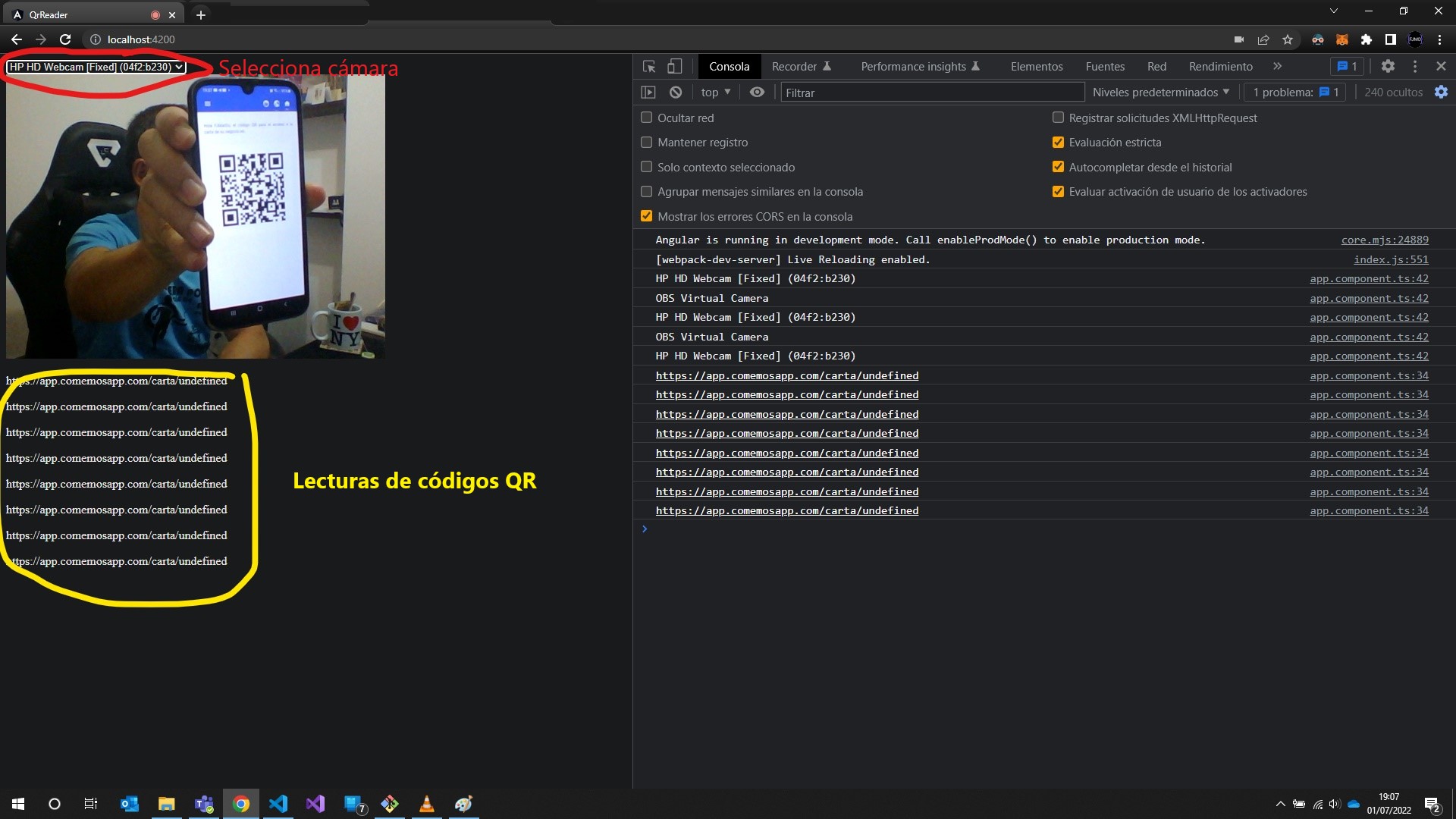Viewport: 1456px width, 819px height.
Task: Switch to the Elementos tab
Action: [x=1036, y=67]
